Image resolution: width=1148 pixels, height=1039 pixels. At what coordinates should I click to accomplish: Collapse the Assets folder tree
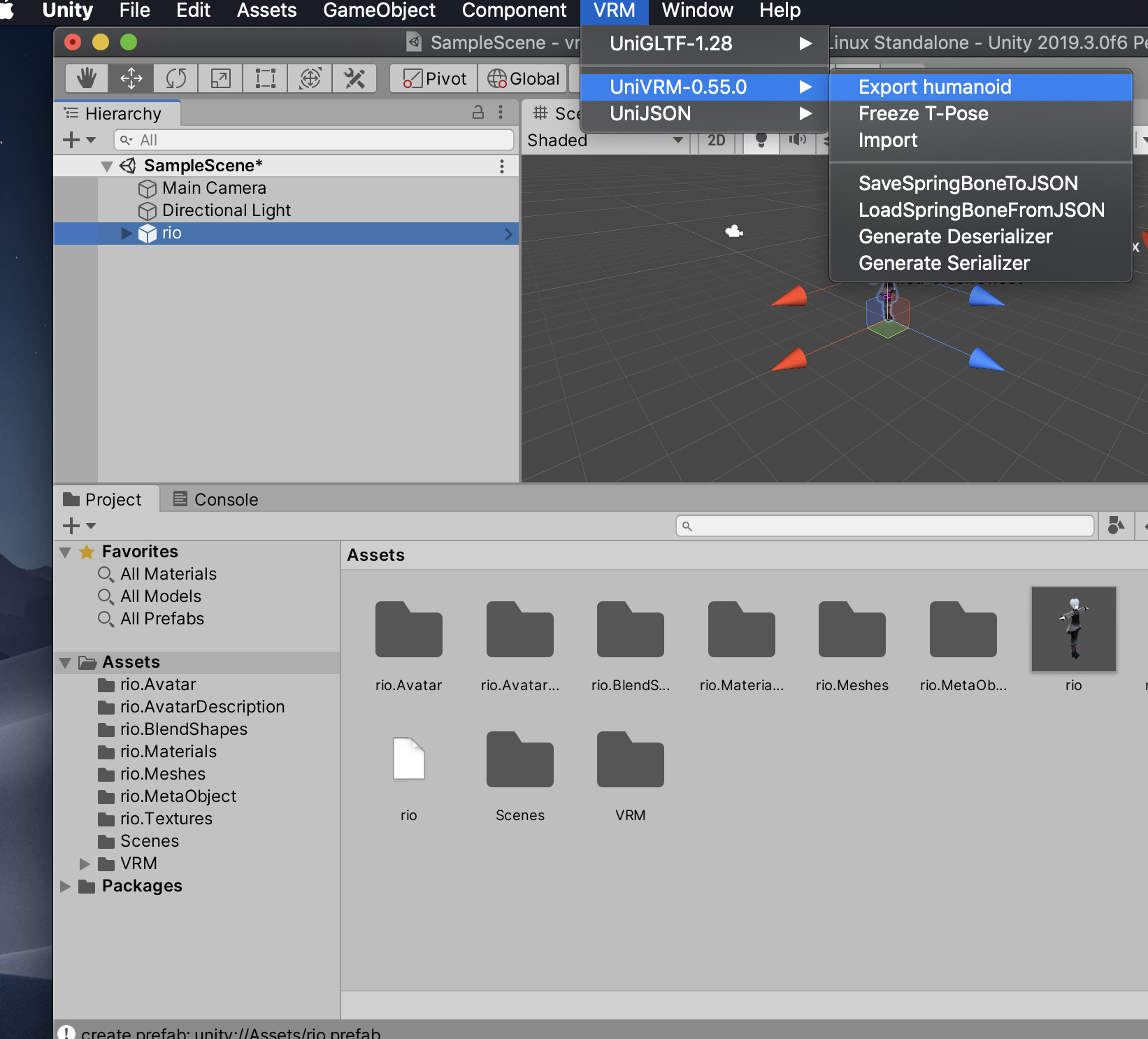click(66, 662)
